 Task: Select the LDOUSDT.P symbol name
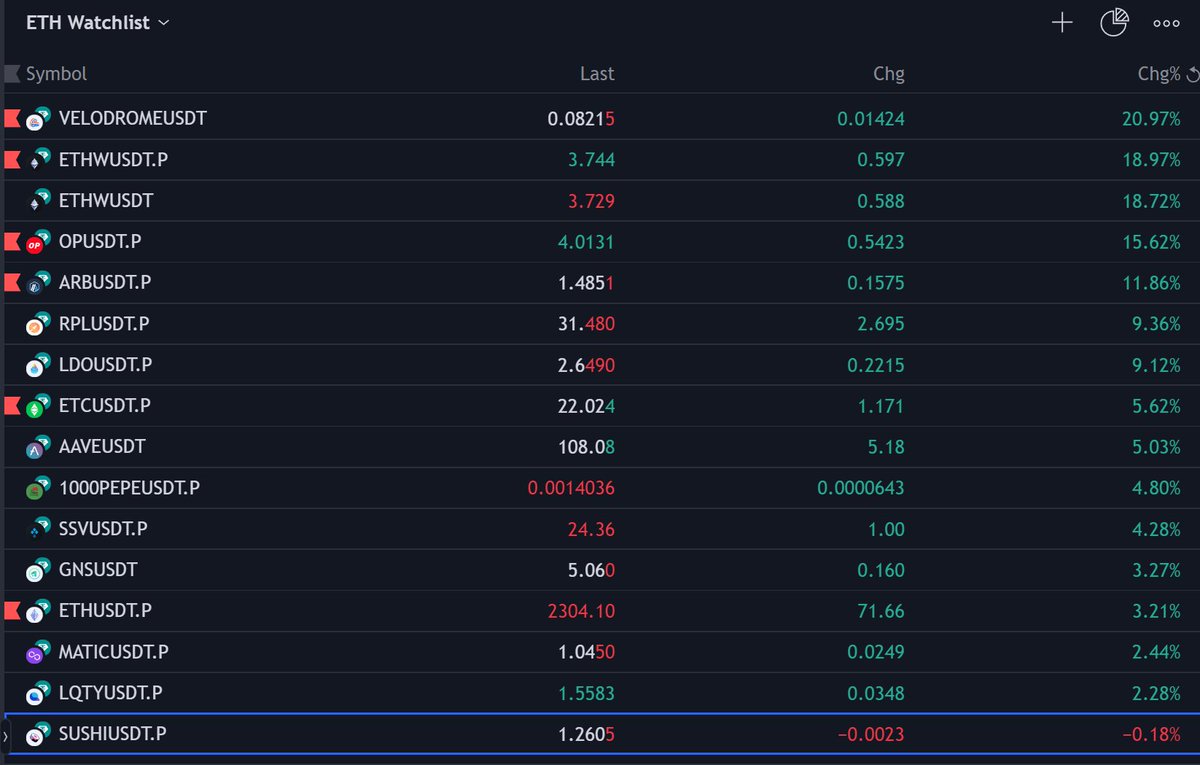[105, 364]
